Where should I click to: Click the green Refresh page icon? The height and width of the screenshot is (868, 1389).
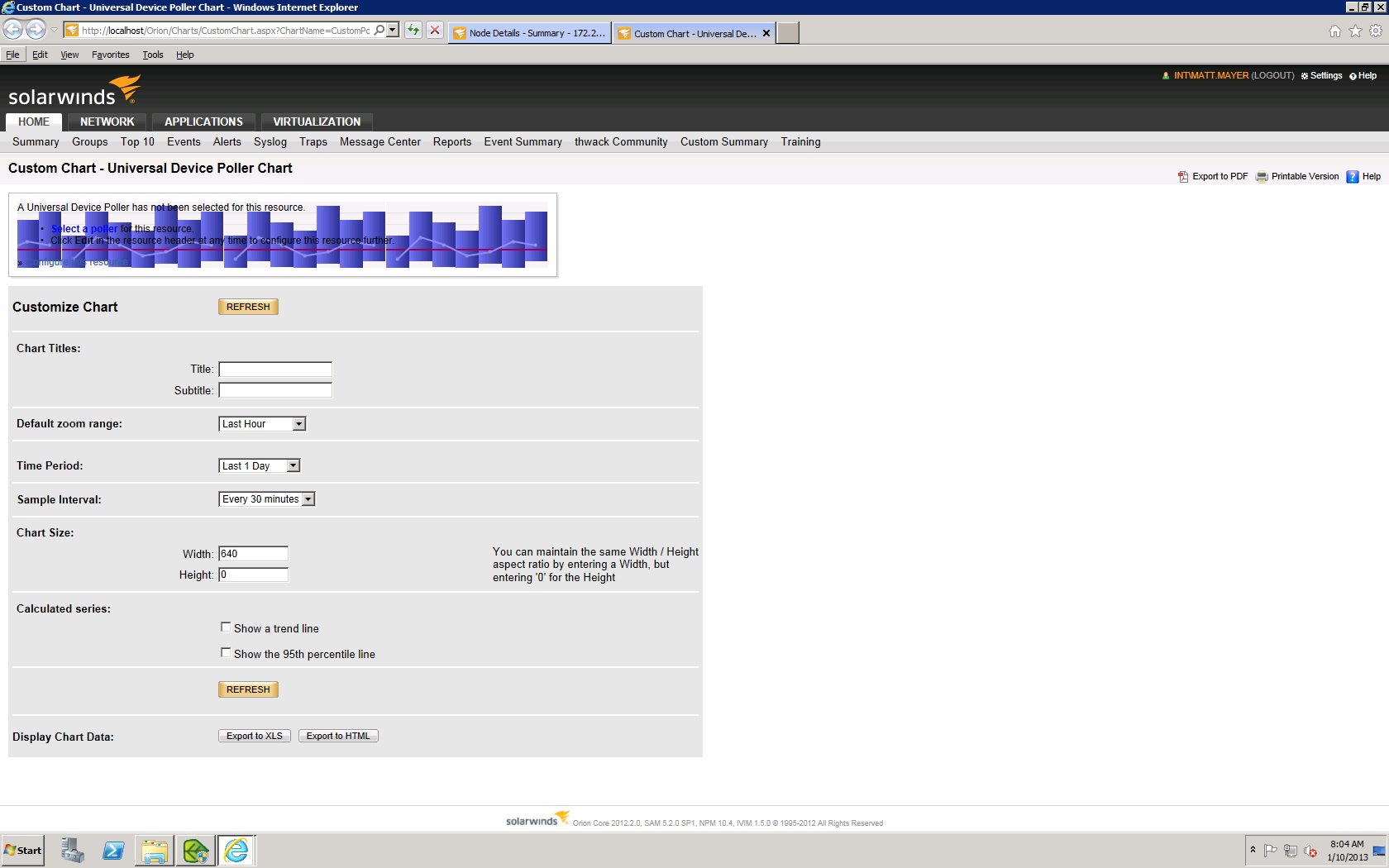413,31
